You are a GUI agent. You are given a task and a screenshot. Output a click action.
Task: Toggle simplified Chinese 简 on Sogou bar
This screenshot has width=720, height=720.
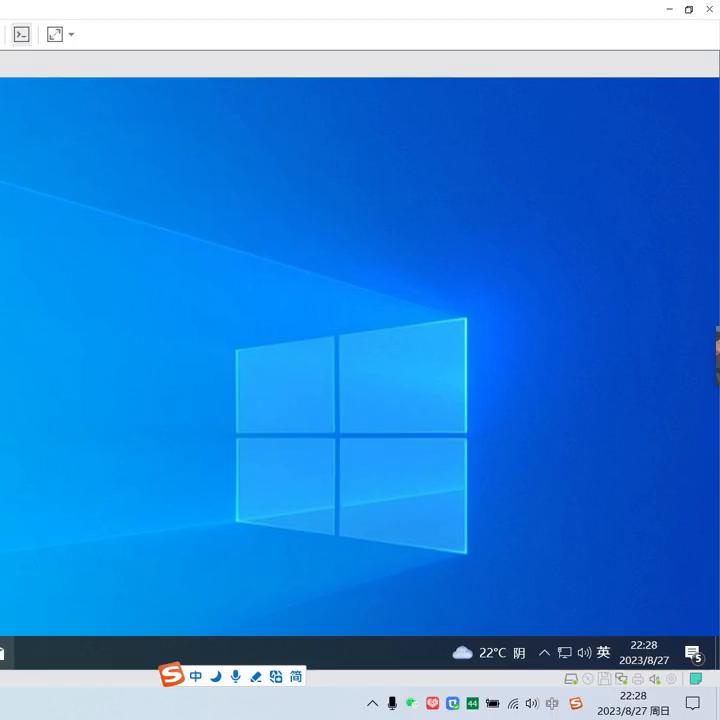pos(296,676)
